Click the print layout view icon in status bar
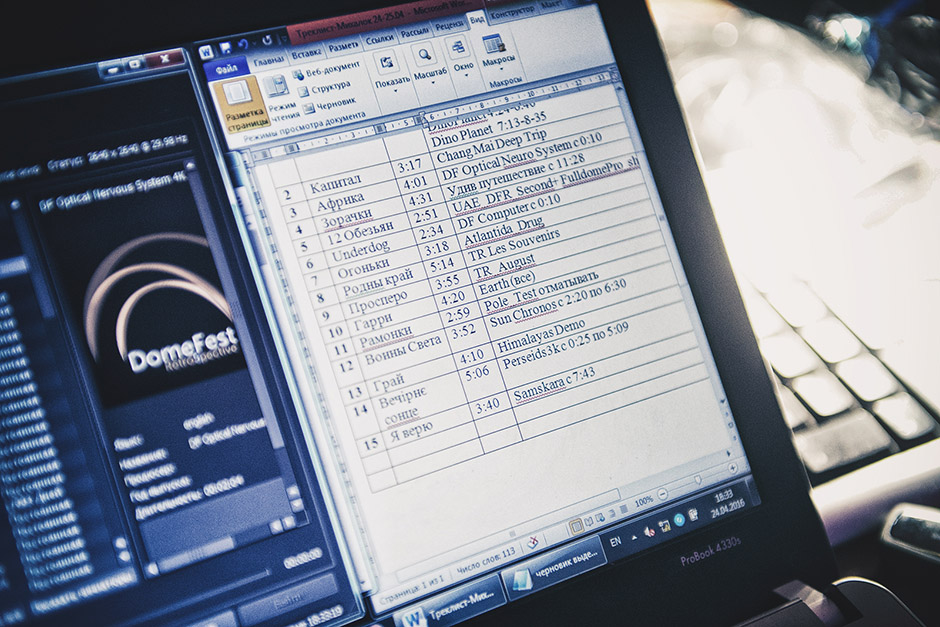The height and width of the screenshot is (627, 940). tap(576, 527)
